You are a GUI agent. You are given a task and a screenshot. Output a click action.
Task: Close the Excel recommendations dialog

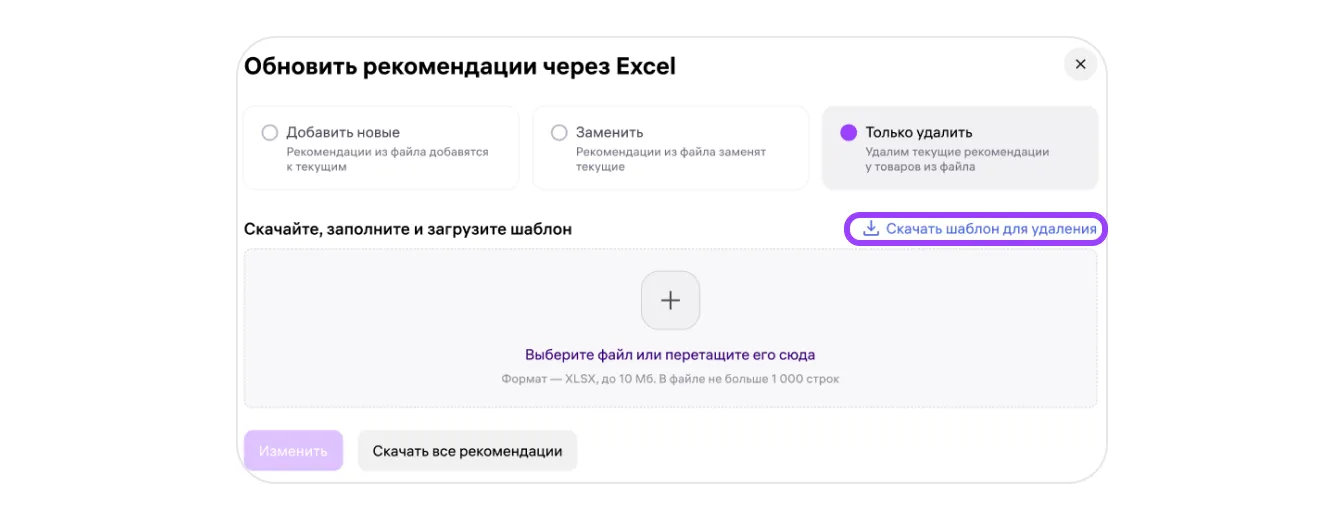tap(1080, 64)
